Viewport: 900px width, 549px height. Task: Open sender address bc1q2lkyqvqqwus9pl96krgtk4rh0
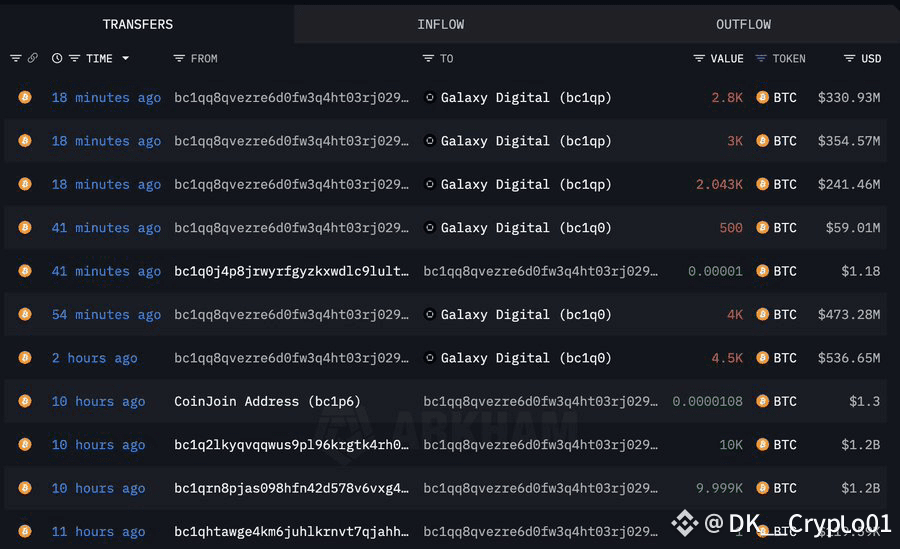tap(292, 444)
